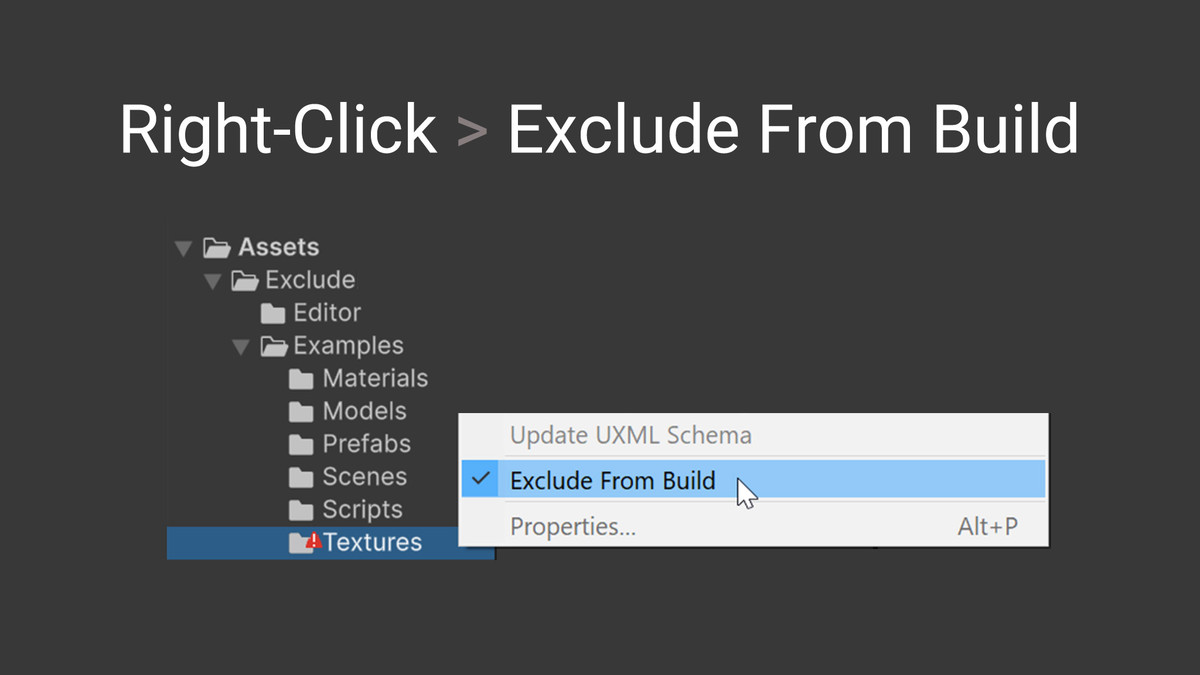
Task: Click the Examples folder icon
Action: 274,345
